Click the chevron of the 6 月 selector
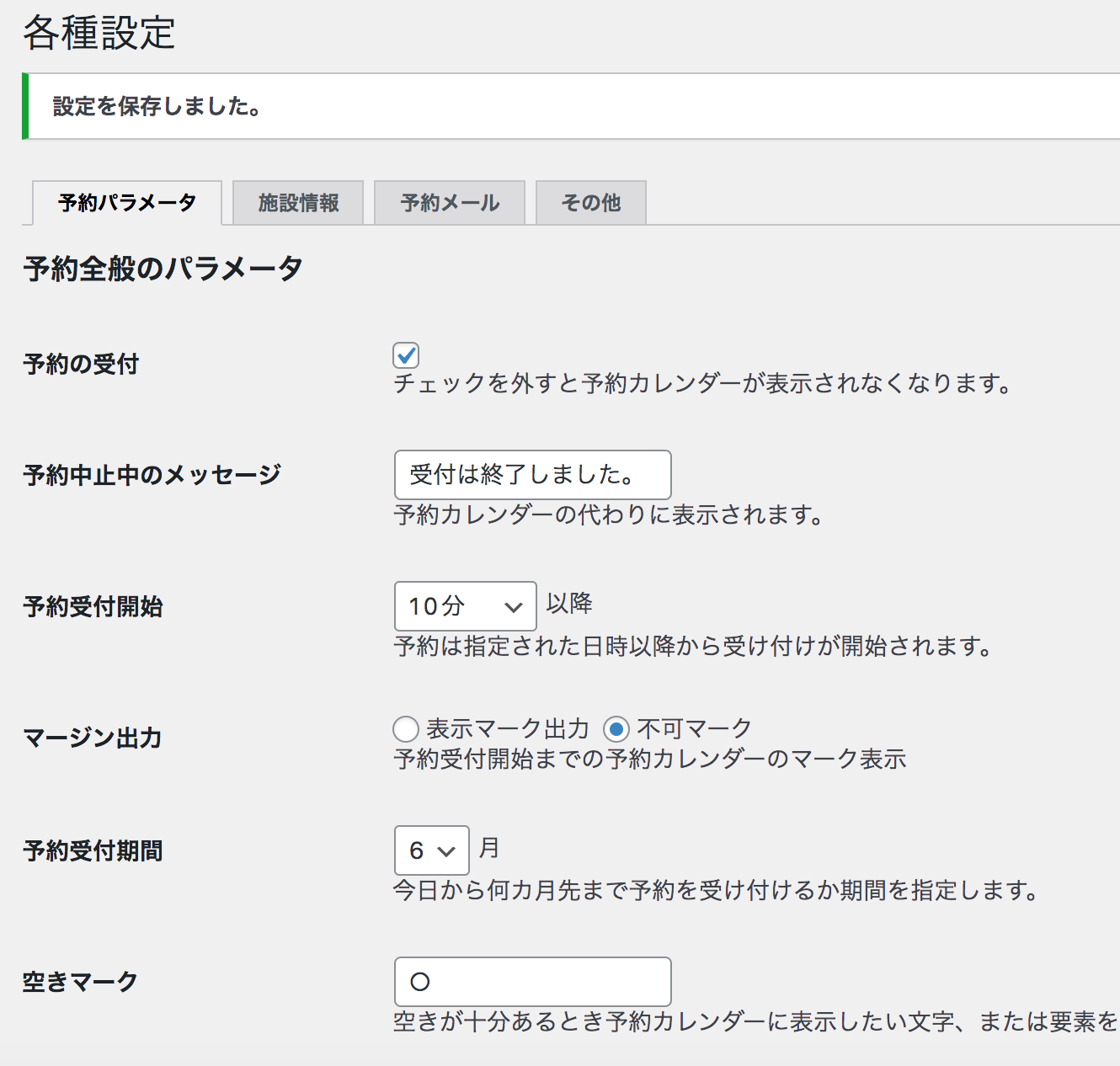The image size is (1120, 1066). pos(449,850)
